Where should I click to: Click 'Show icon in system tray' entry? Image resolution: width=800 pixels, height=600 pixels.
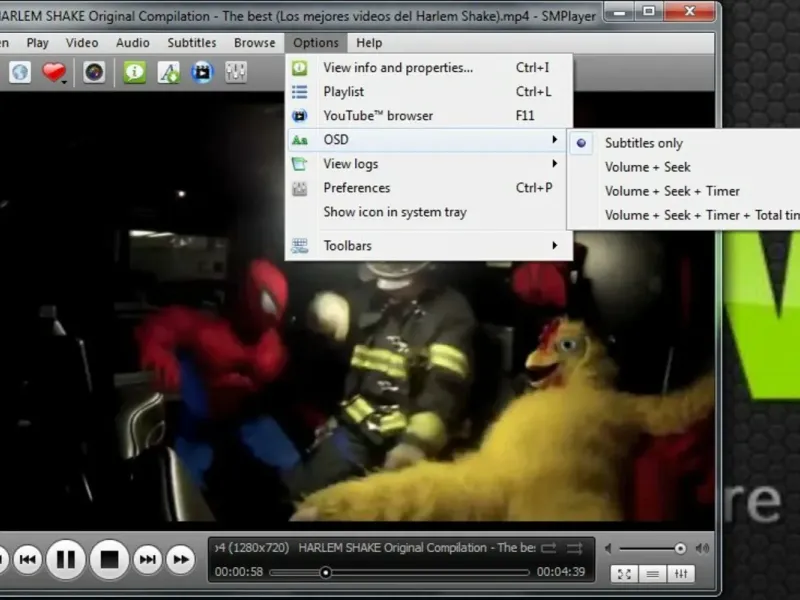[394, 212]
